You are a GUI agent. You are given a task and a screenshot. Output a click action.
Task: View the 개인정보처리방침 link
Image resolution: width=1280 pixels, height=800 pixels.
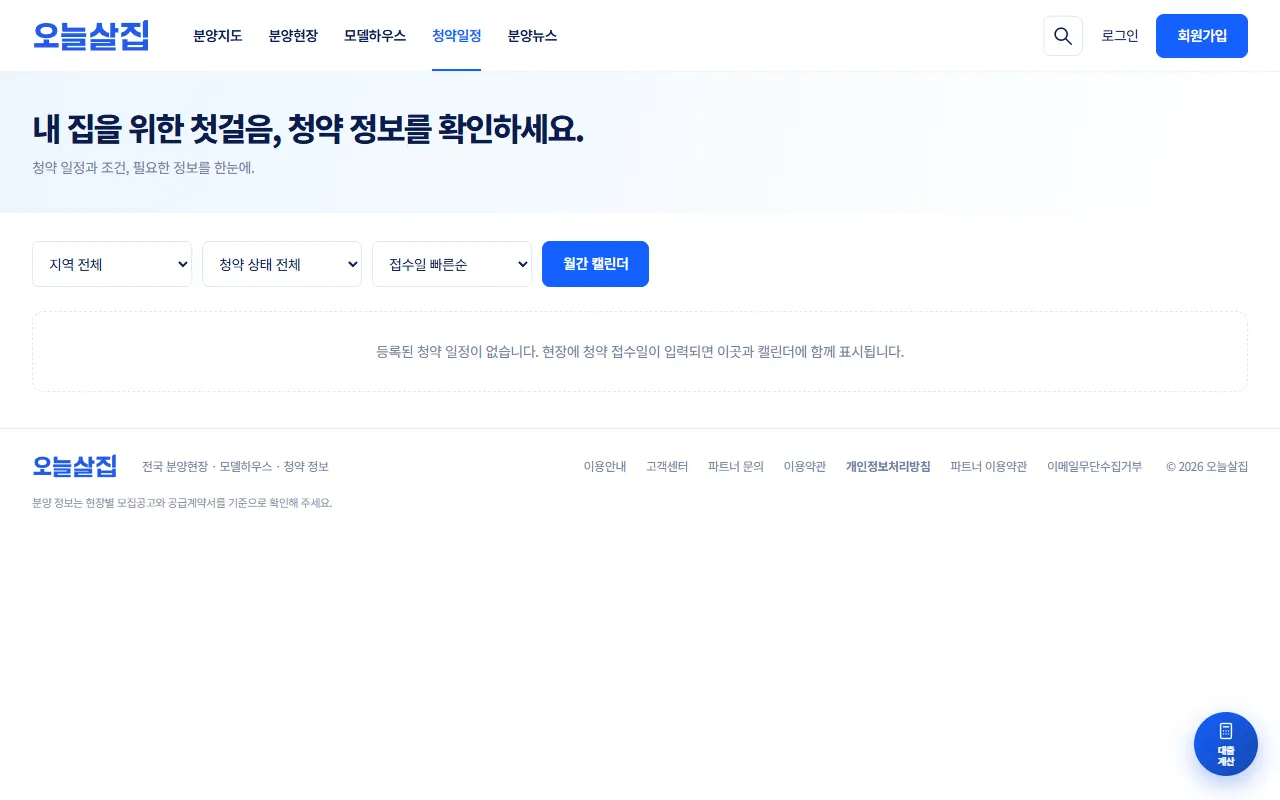point(888,467)
